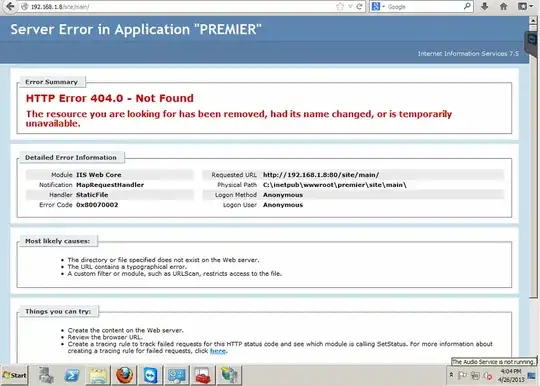Click 'Create the content on the Web server.' bullet

(x=126, y=330)
